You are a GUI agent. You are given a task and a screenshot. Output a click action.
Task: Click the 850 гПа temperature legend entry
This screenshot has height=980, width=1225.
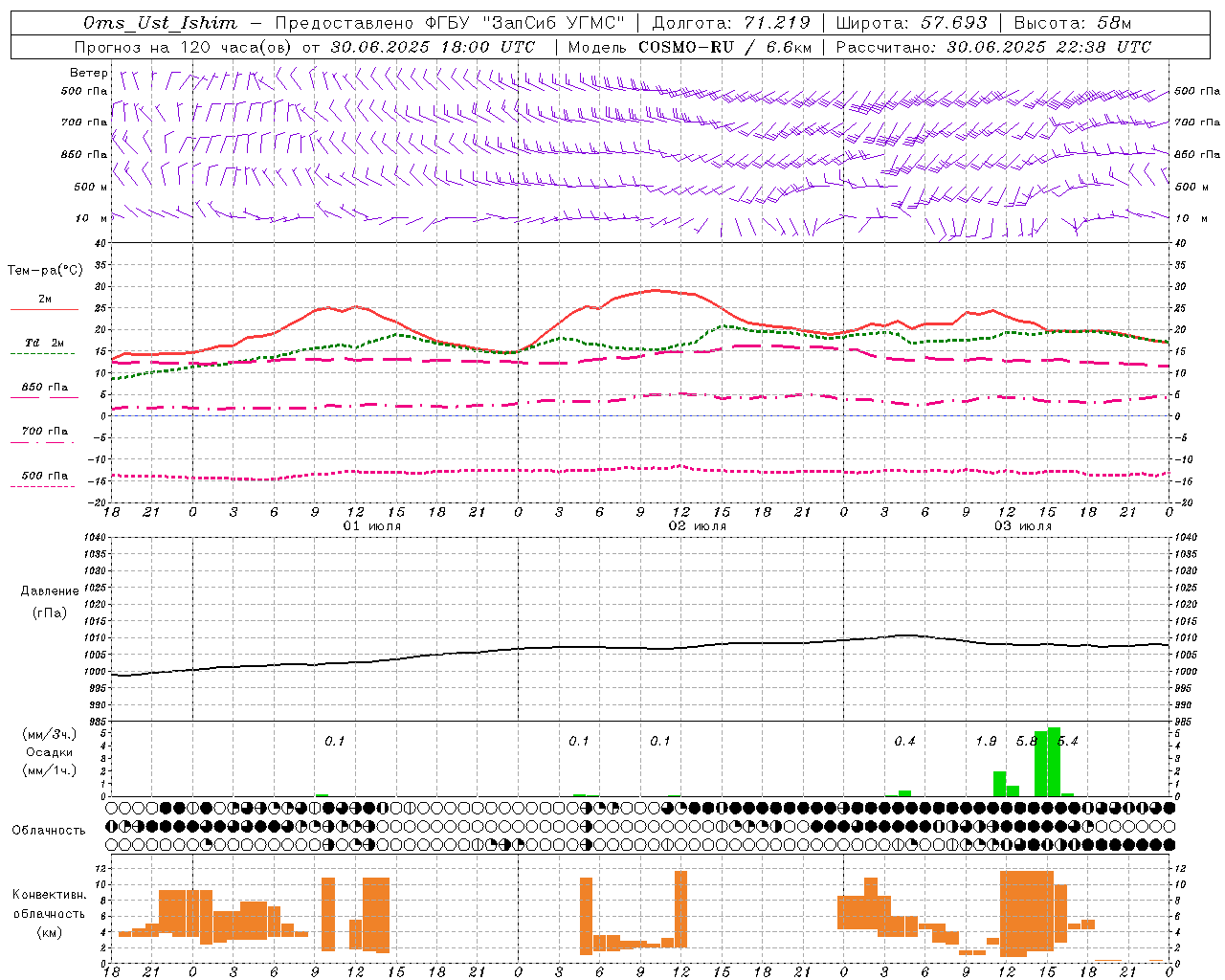45,388
